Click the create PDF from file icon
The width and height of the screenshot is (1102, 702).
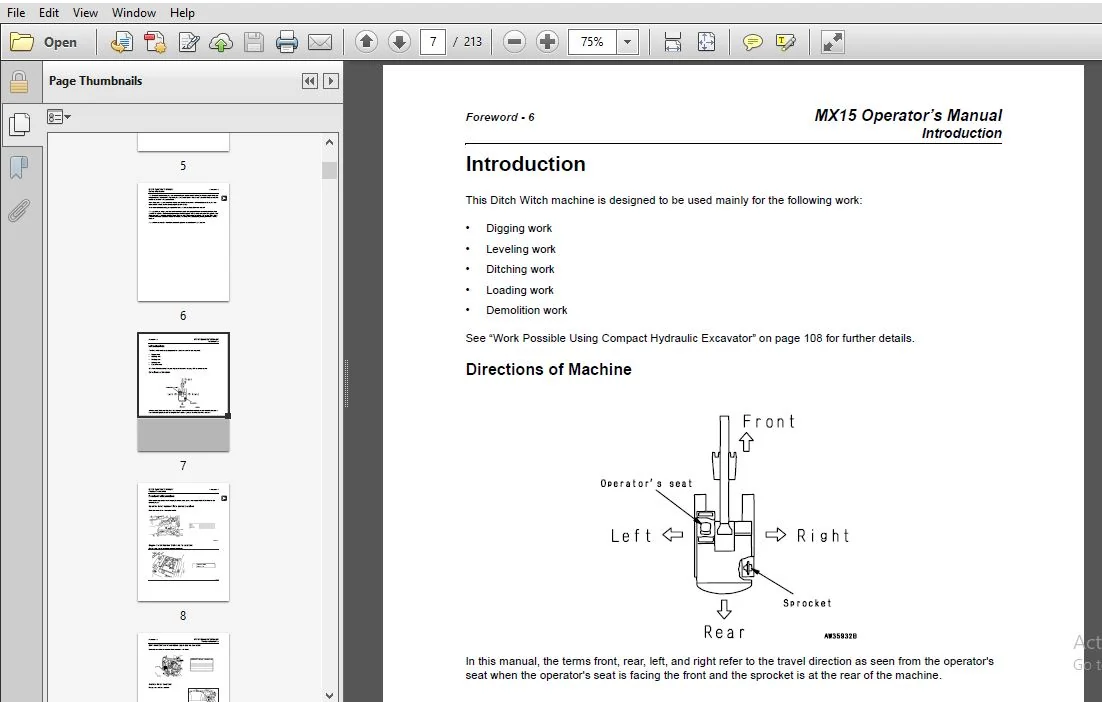(122, 42)
